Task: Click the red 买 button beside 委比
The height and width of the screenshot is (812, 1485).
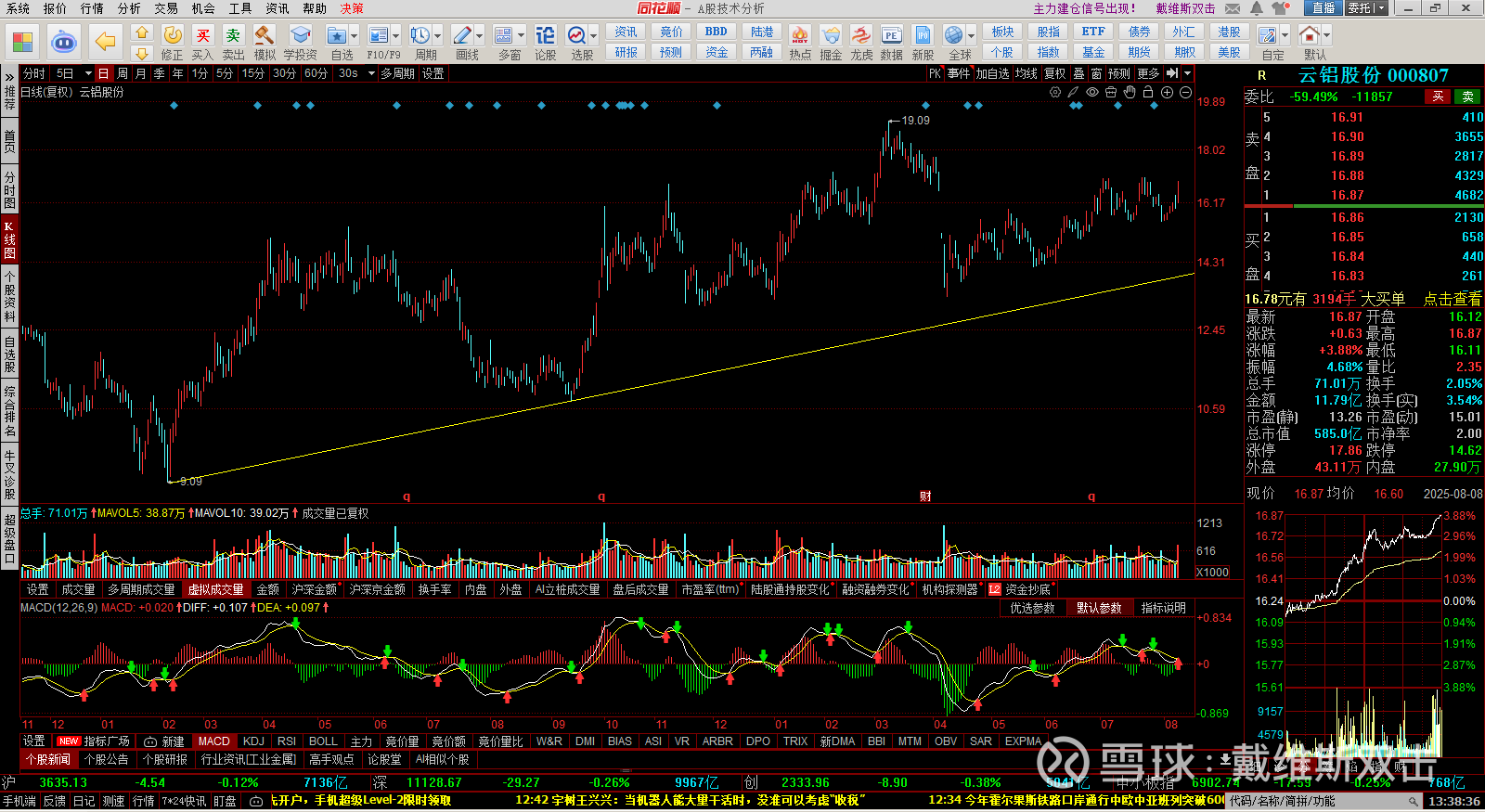Action: pyautogui.click(x=1438, y=97)
